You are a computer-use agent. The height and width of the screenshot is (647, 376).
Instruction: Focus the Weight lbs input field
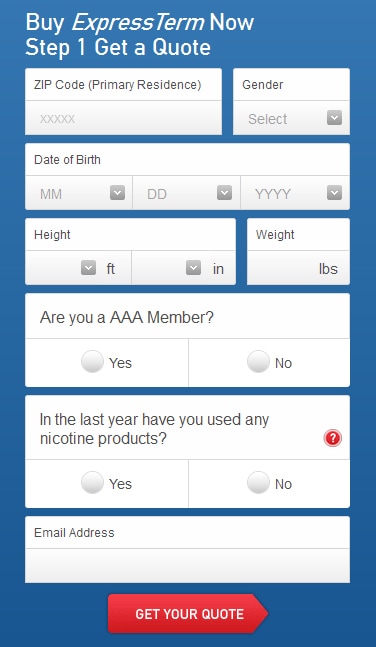click(x=298, y=268)
